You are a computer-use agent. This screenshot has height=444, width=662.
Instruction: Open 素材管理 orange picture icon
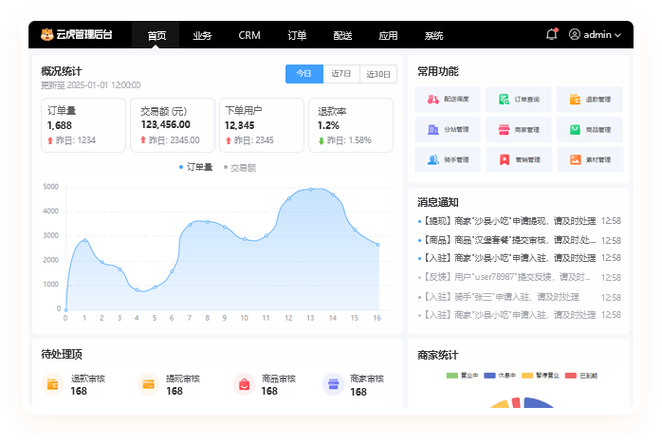coord(575,160)
